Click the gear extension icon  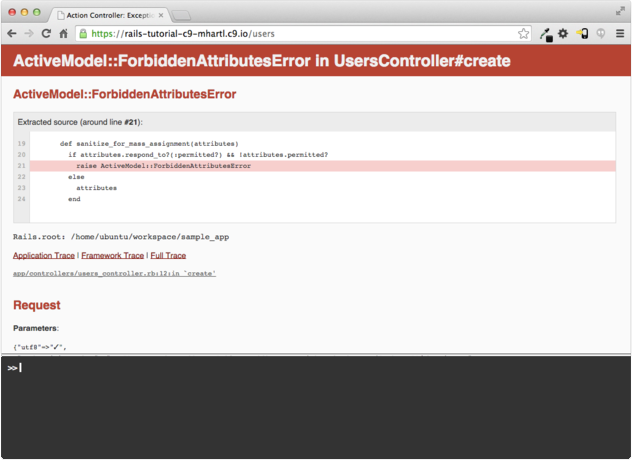[563, 33]
